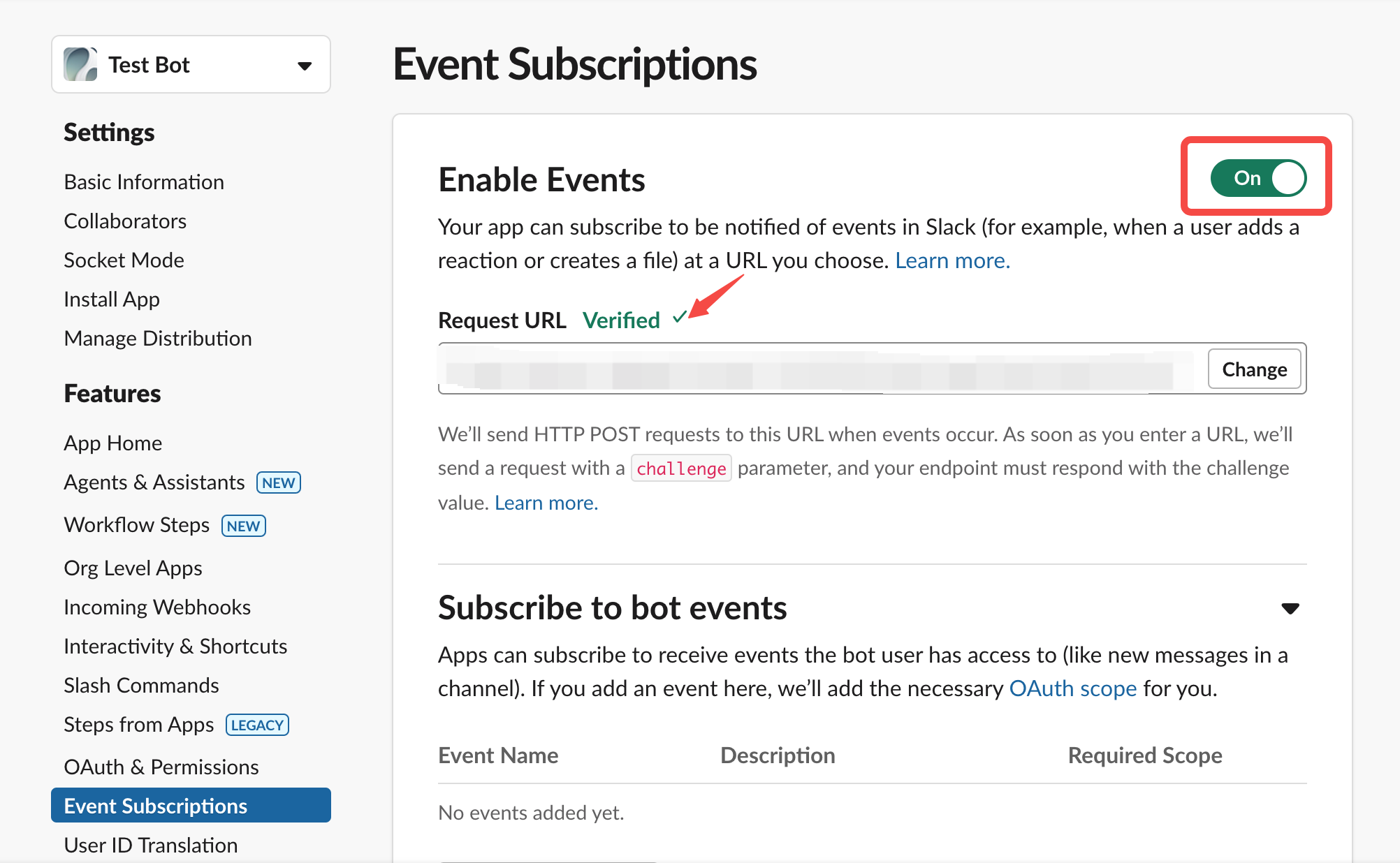The height and width of the screenshot is (863, 1400).
Task: Click Learn more link after 'URL you choose'
Action: point(952,260)
